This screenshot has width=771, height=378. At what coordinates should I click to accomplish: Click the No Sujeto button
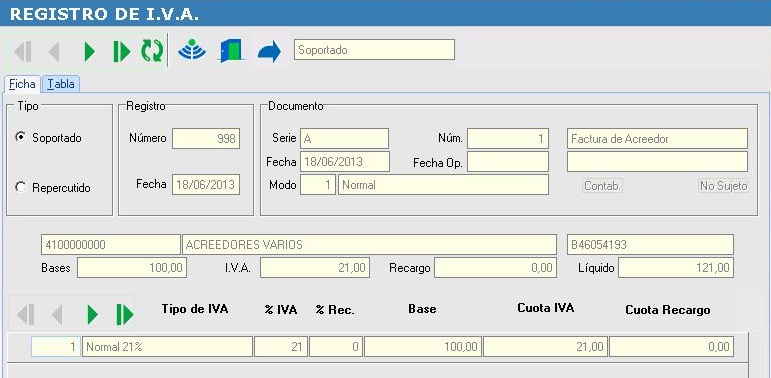[x=724, y=186]
